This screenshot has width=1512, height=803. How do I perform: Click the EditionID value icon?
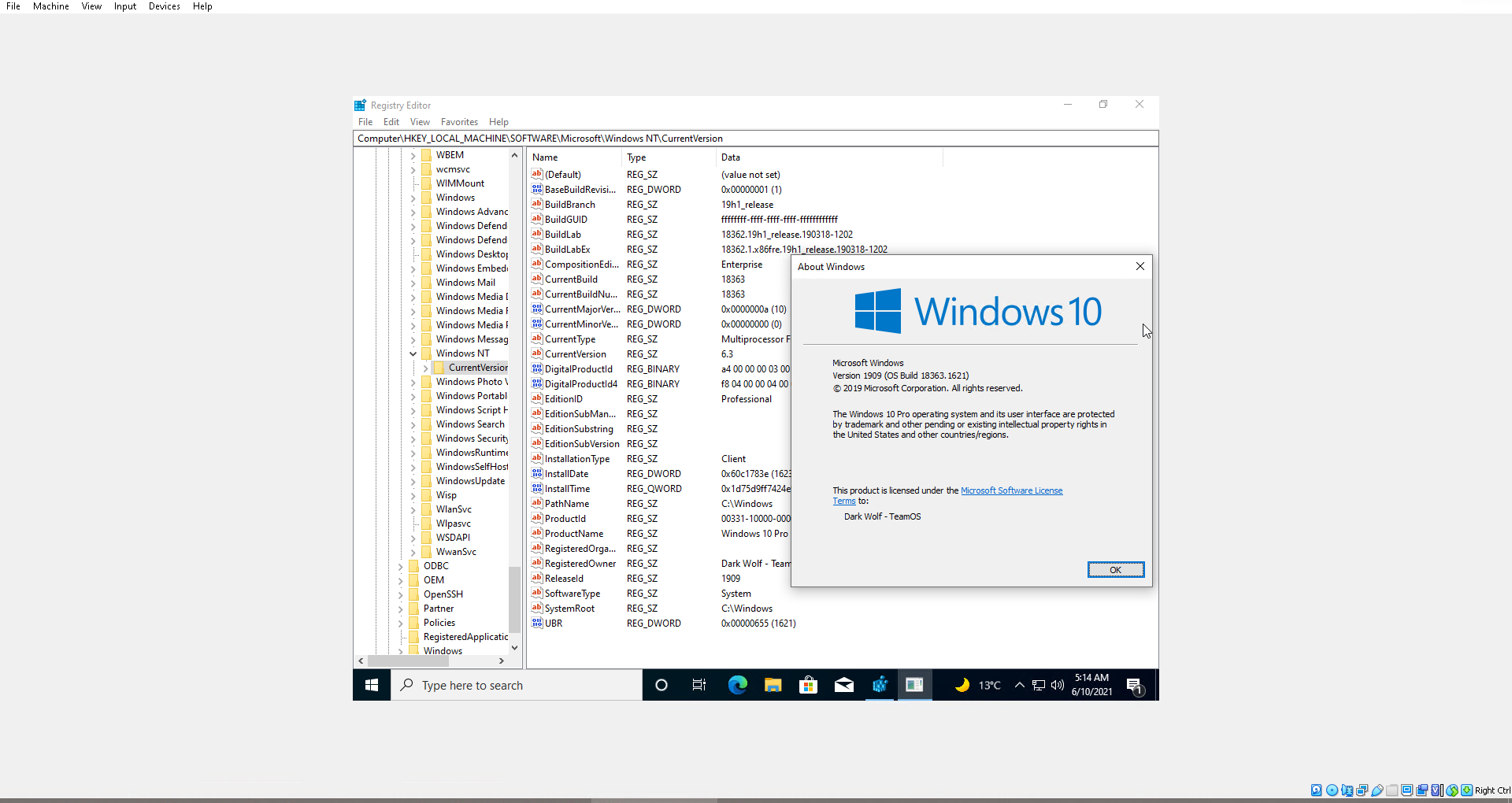click(x=537, y=399)
